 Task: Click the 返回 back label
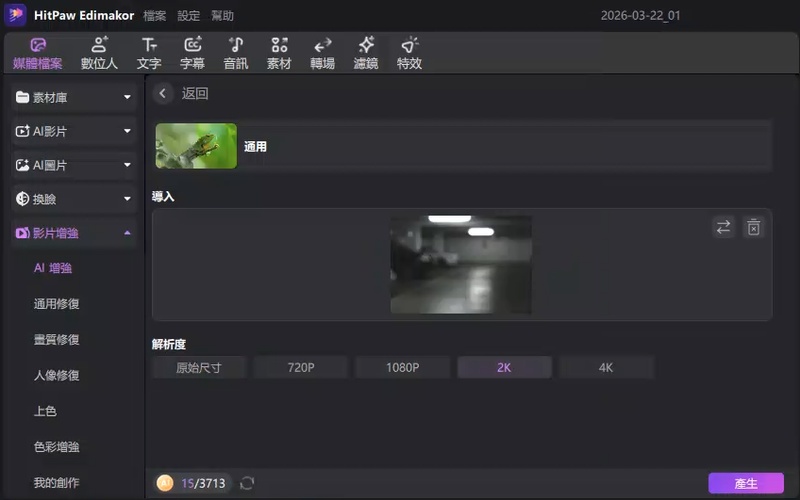195,93
